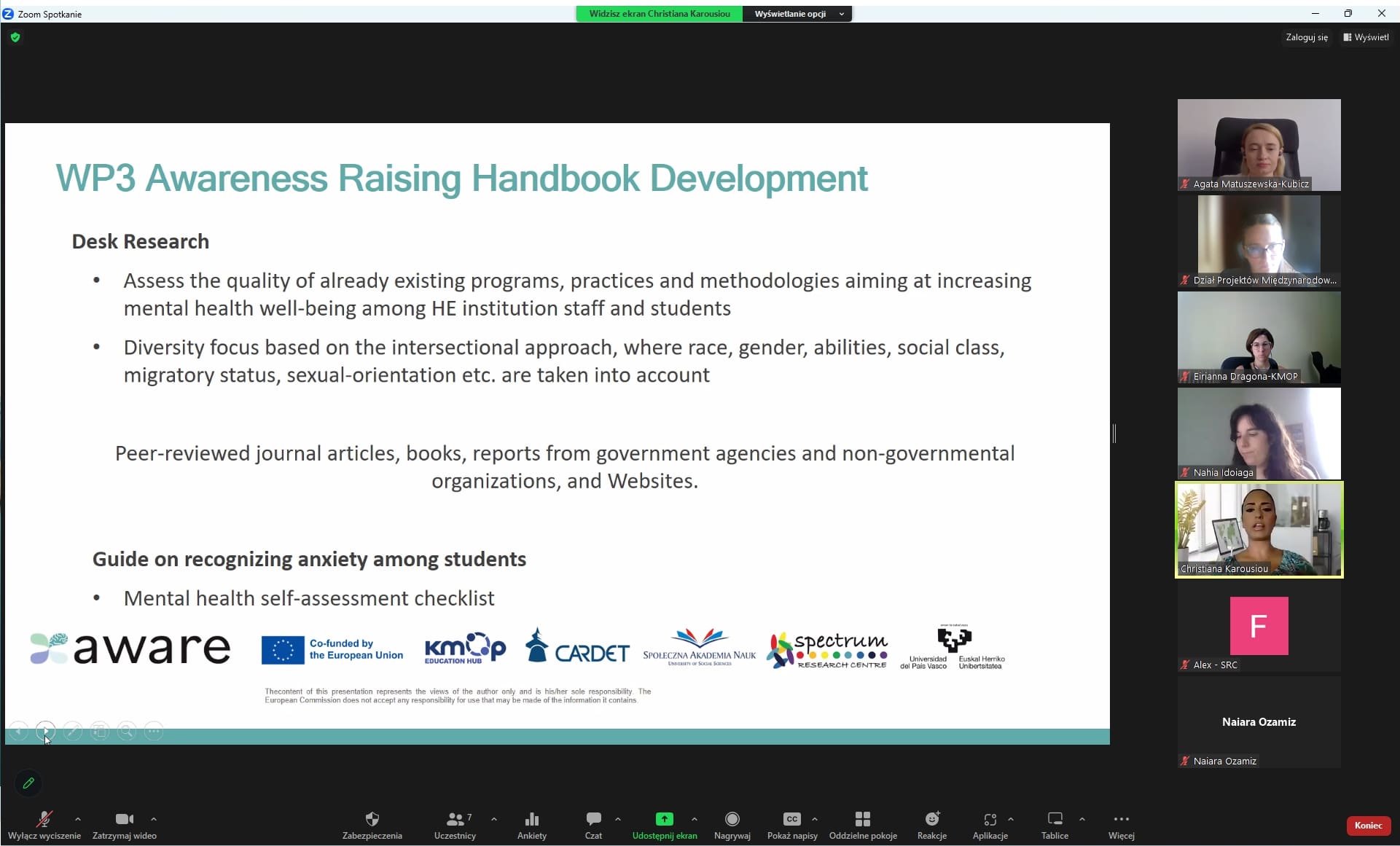Expand arrow next to Uczestnicy

[494, 819]
